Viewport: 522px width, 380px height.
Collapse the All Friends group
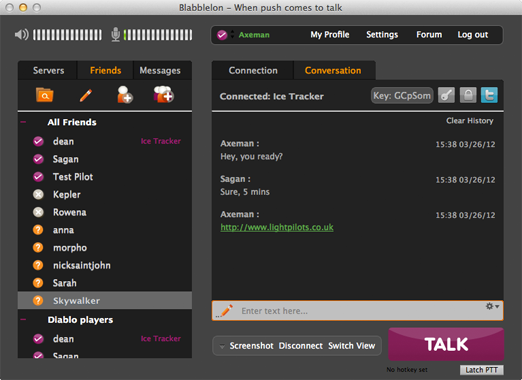[x=23, y=122]
